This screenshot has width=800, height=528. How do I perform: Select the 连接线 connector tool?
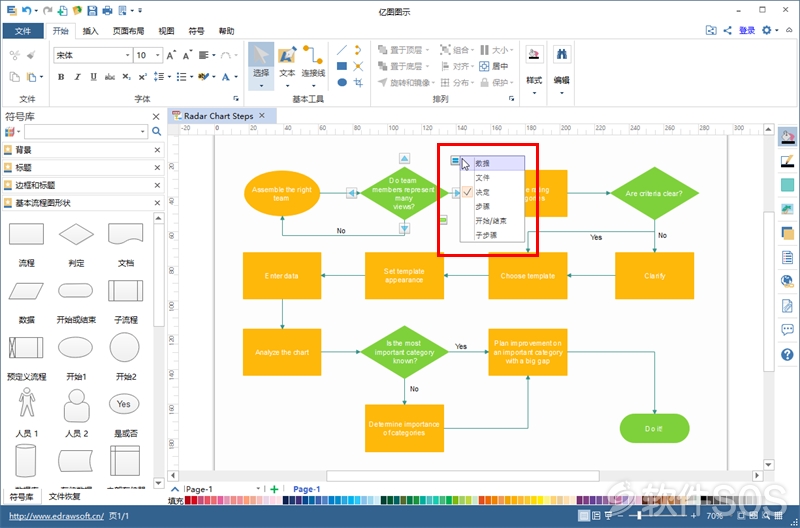[x=313, y=66]
